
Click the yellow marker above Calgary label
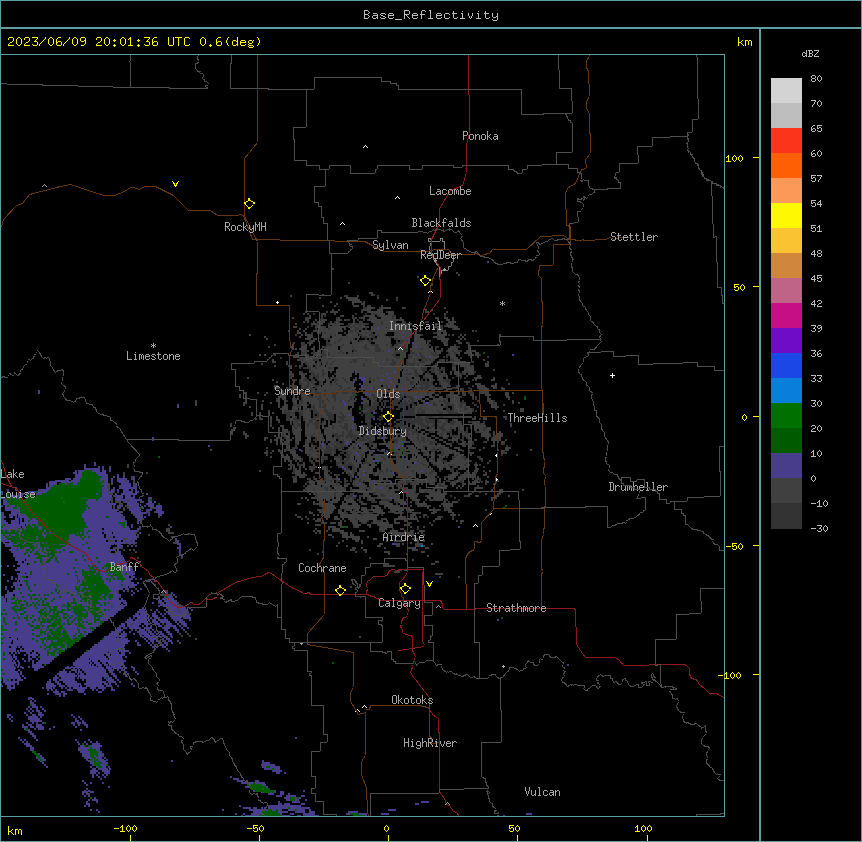[x=405, y=589]
